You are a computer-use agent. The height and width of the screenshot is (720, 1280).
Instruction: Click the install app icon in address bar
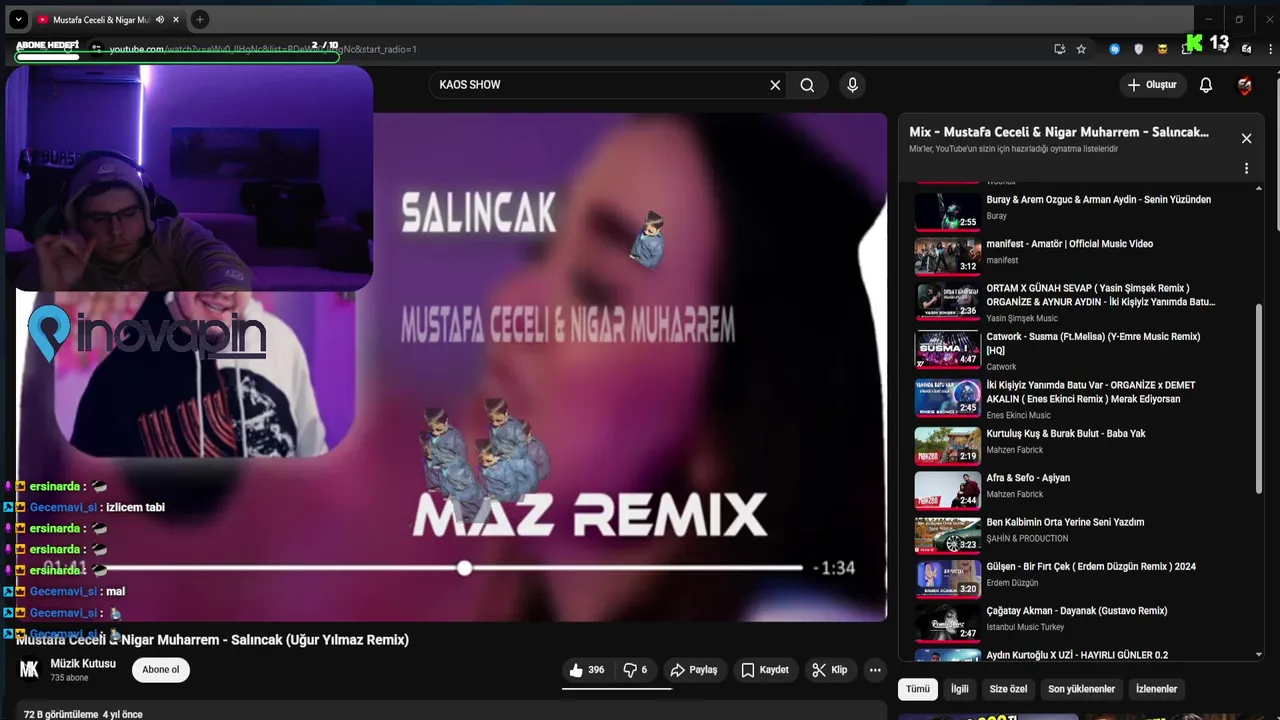[x=1060, y=49]
